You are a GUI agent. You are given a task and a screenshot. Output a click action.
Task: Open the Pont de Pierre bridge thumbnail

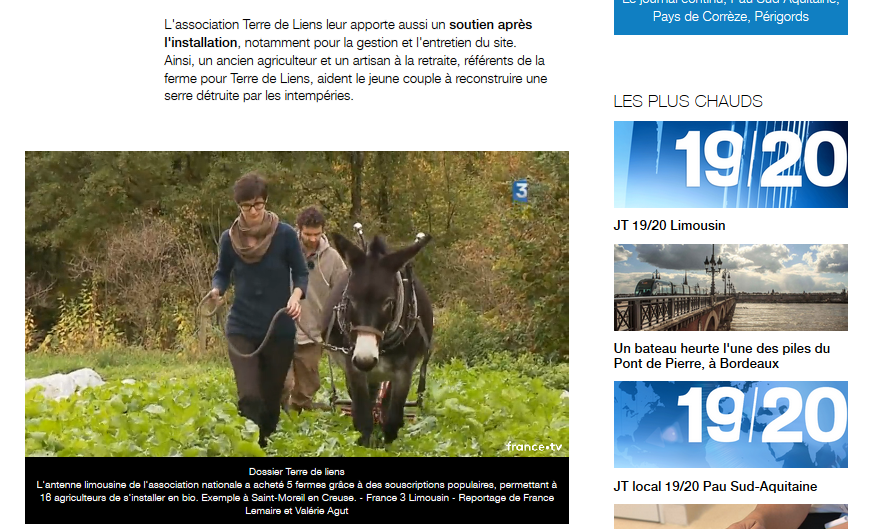[730, 287]
